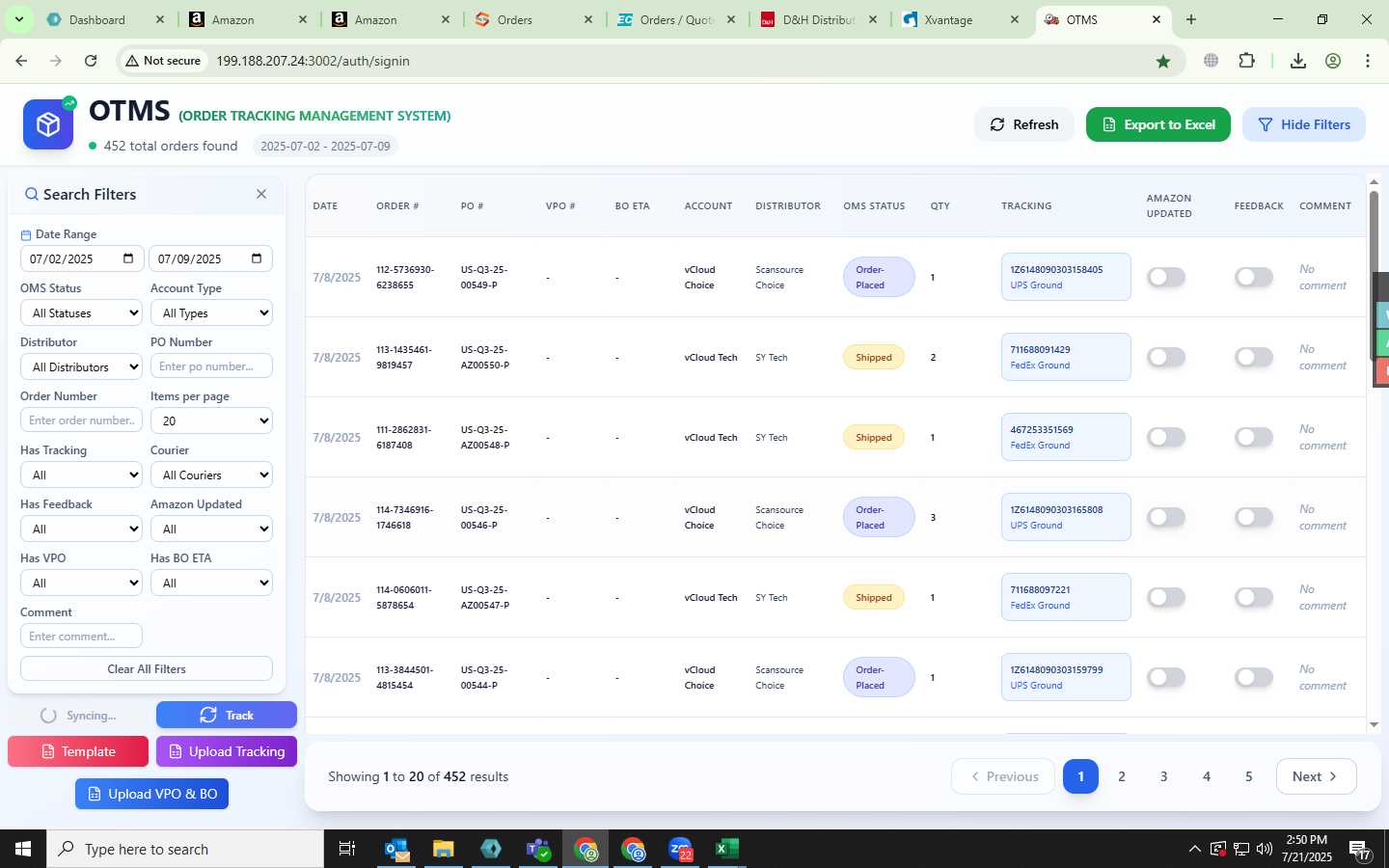Click the PO Number input field

click(x=211, y=366)
